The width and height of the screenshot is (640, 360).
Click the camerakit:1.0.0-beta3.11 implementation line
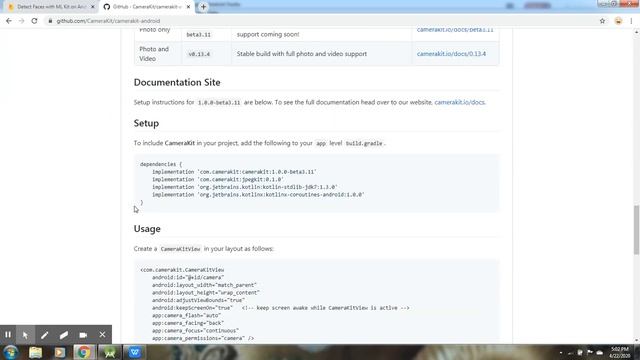coord(234,172)
